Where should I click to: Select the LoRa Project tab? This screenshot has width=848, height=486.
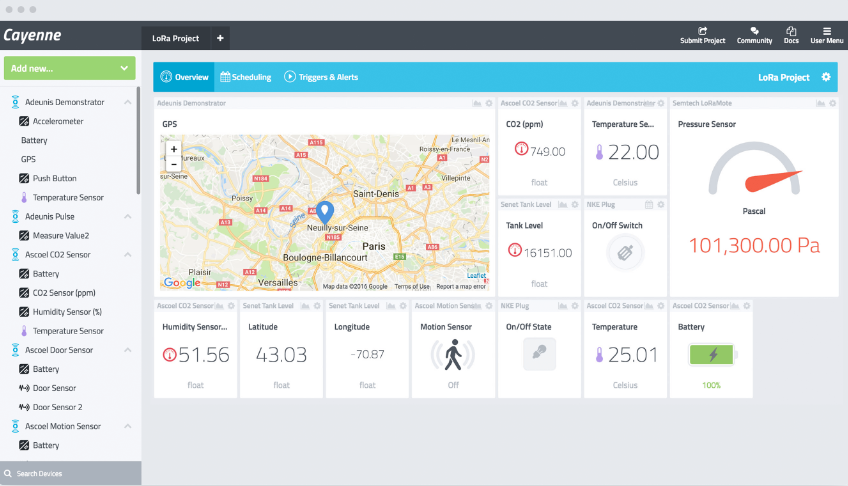click(175, 38)
